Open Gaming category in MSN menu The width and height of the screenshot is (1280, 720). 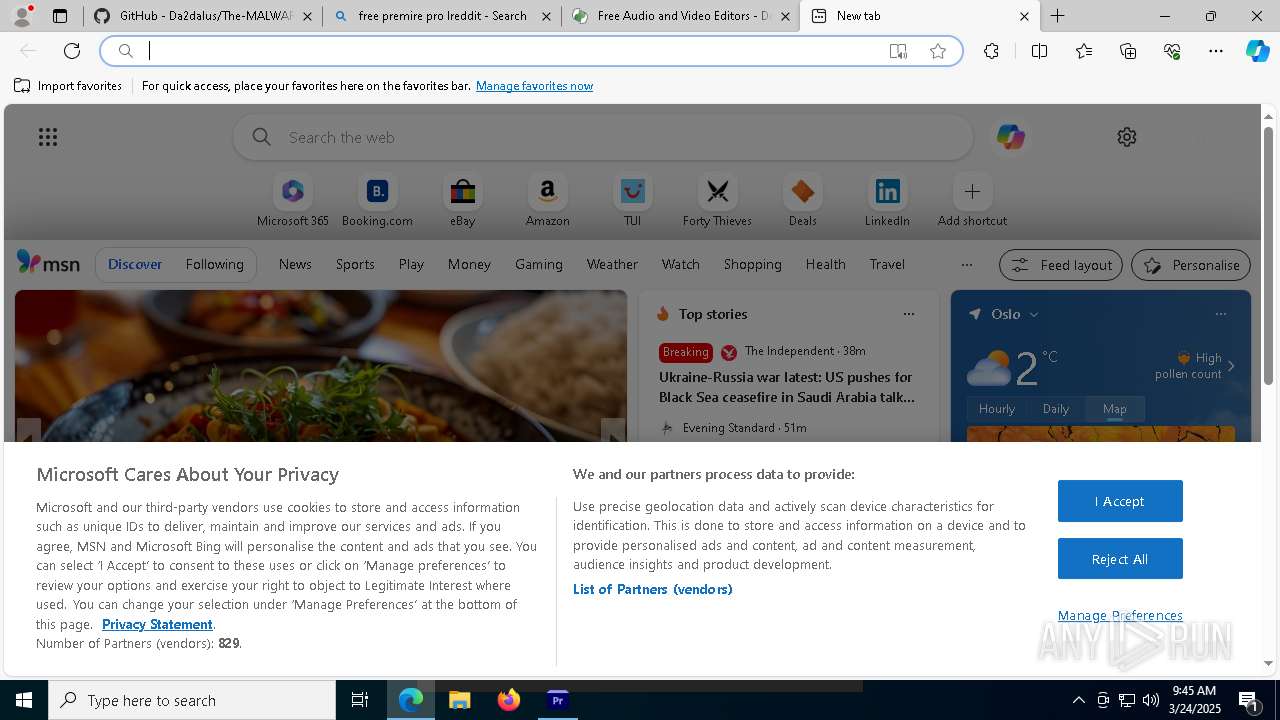[539, 264]
